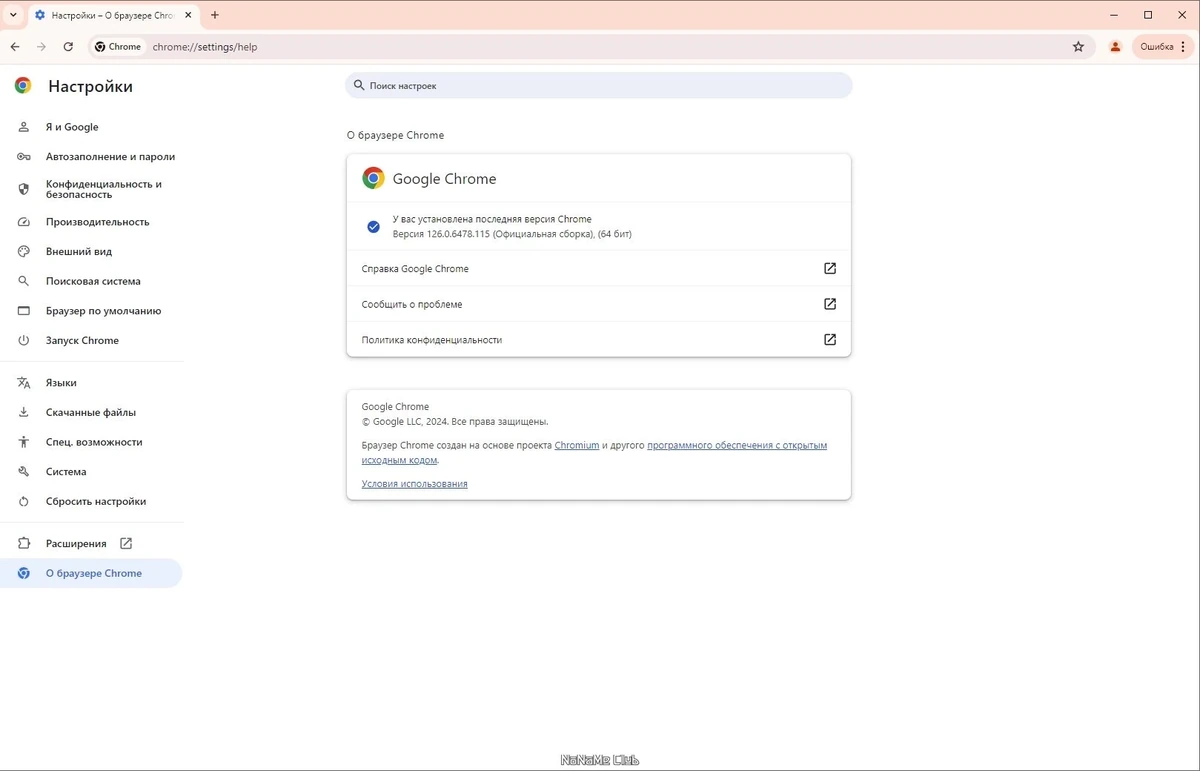Close the Настройки tab
Image resolution: width=1200 pixels, height=771 pixels.
point(189,15)
